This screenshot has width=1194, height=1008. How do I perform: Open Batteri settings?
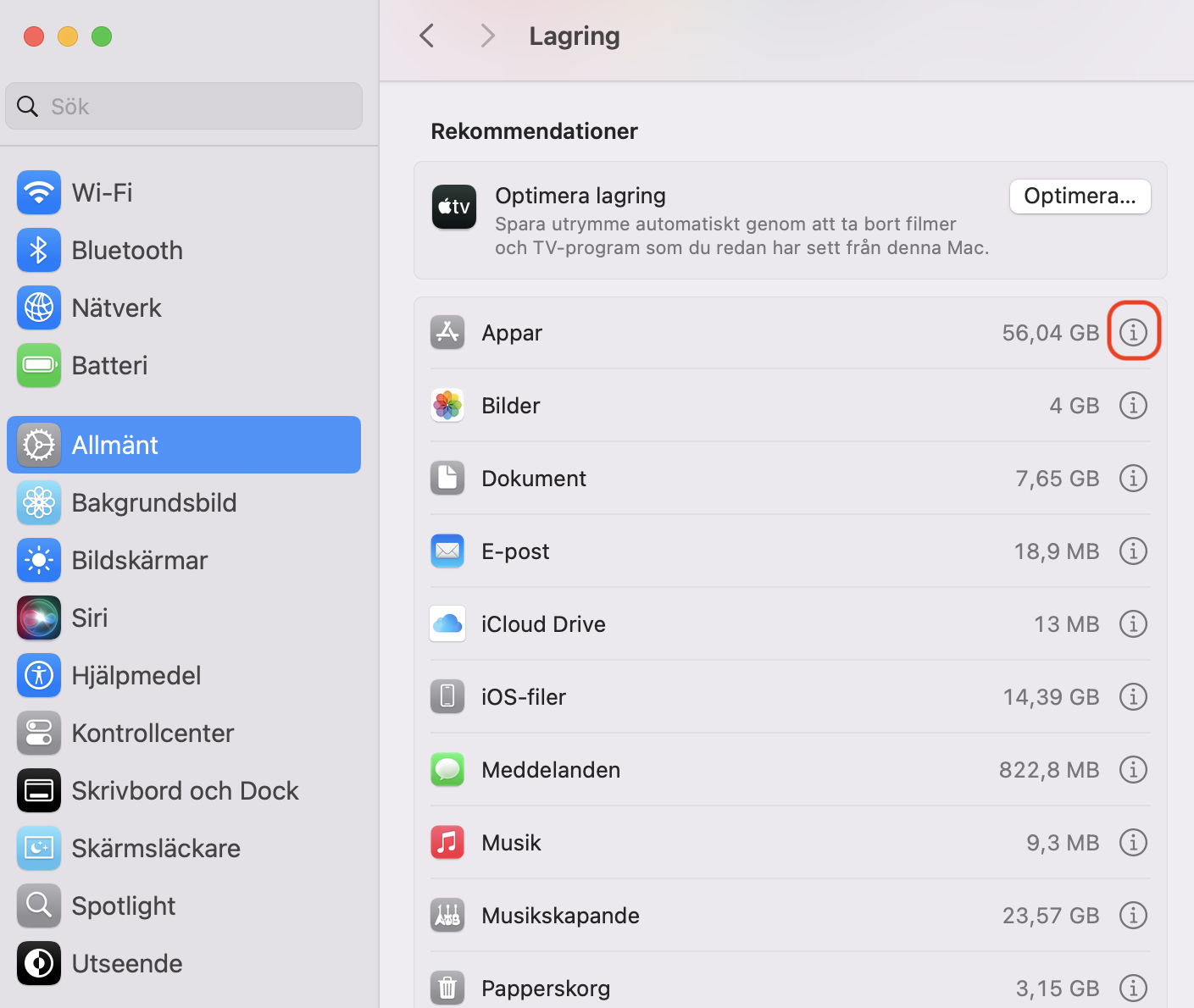click(184, 365)
